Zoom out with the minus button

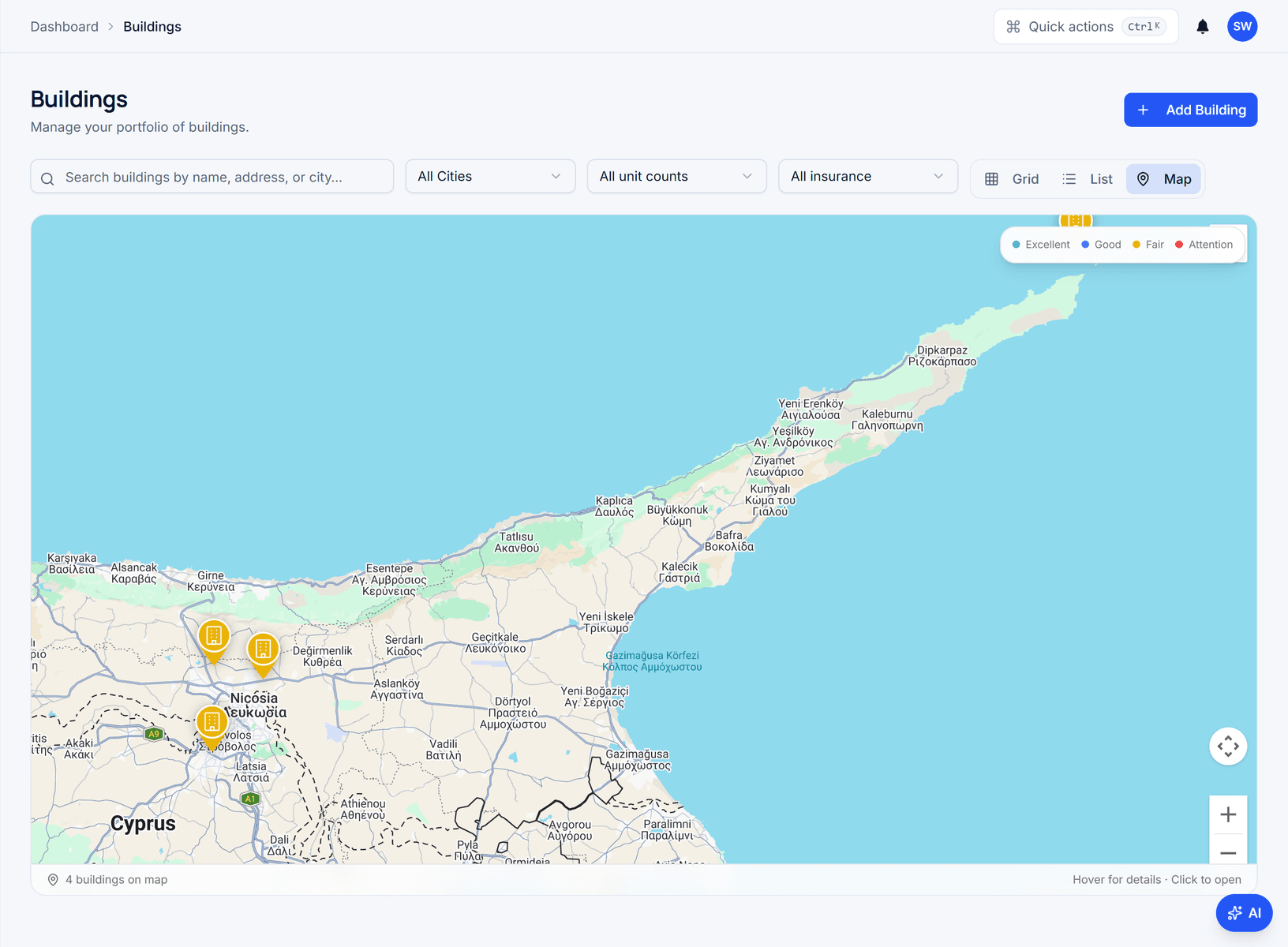[1228, 852]
